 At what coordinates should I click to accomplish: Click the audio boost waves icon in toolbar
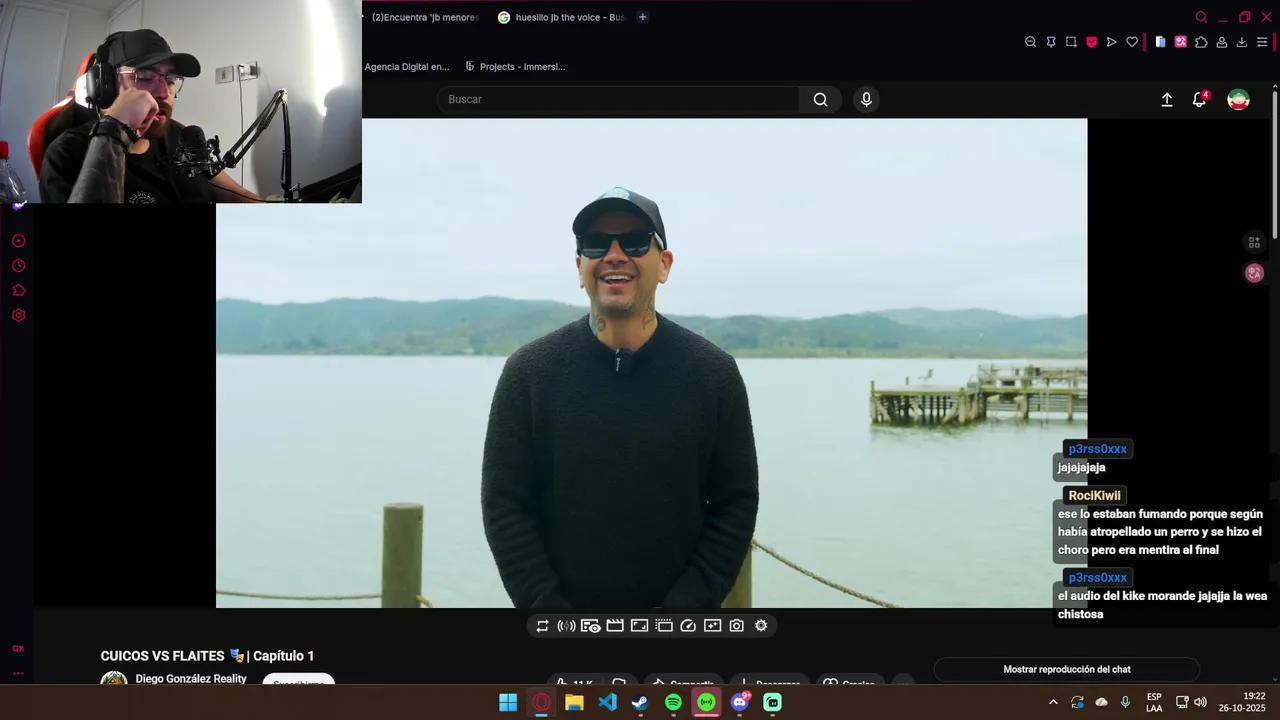[x=566, y=626]
